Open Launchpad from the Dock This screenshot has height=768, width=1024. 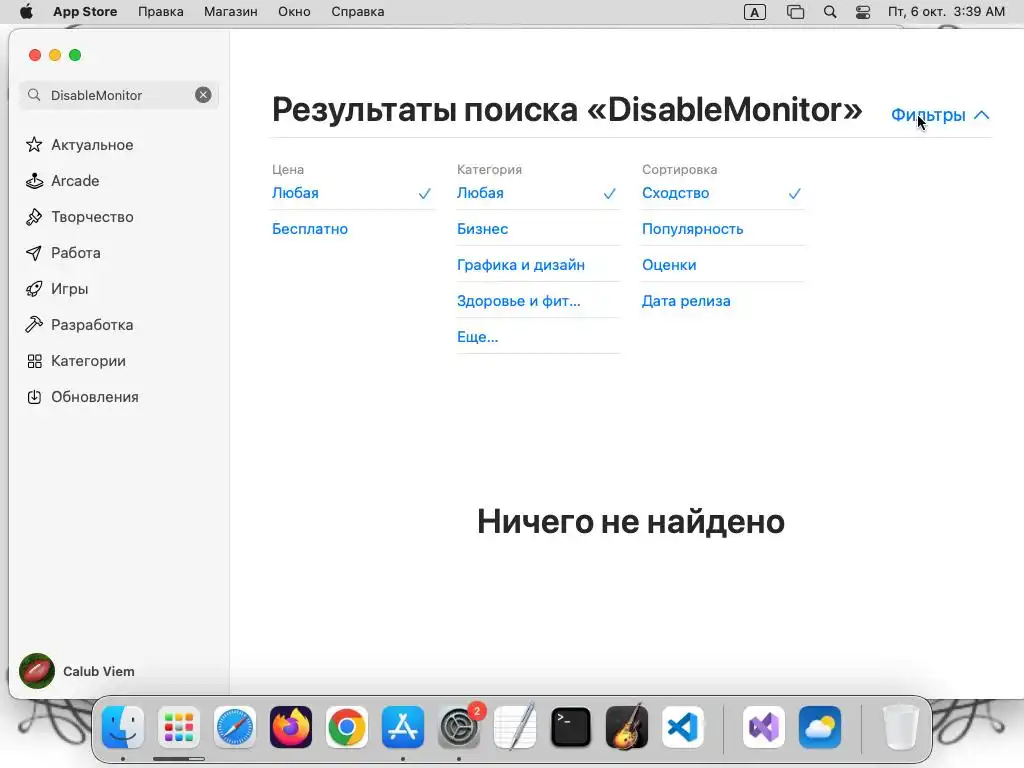179,727
